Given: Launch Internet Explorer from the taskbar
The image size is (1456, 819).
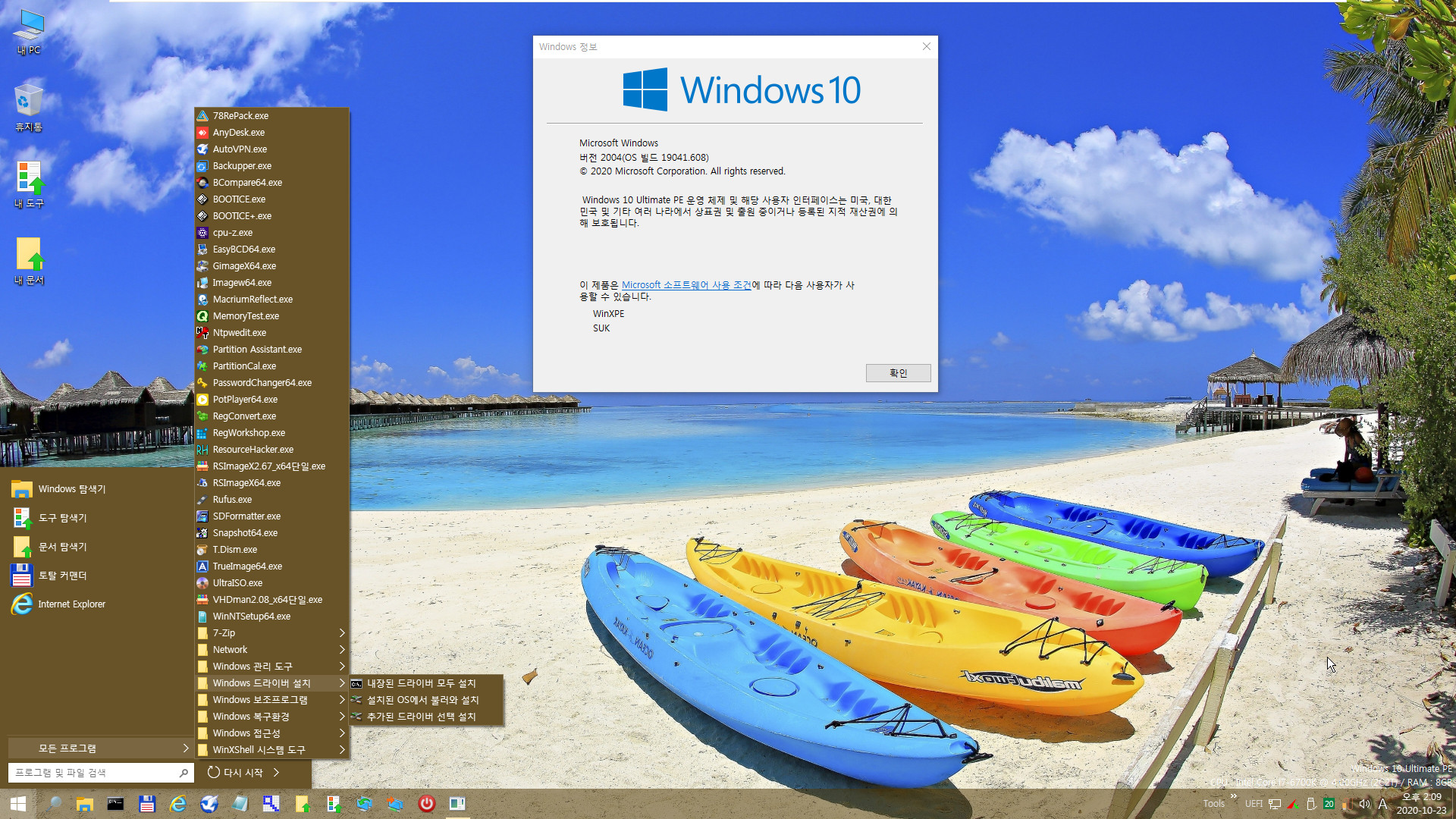Looking at the screenshot, I should click(178, 804).
